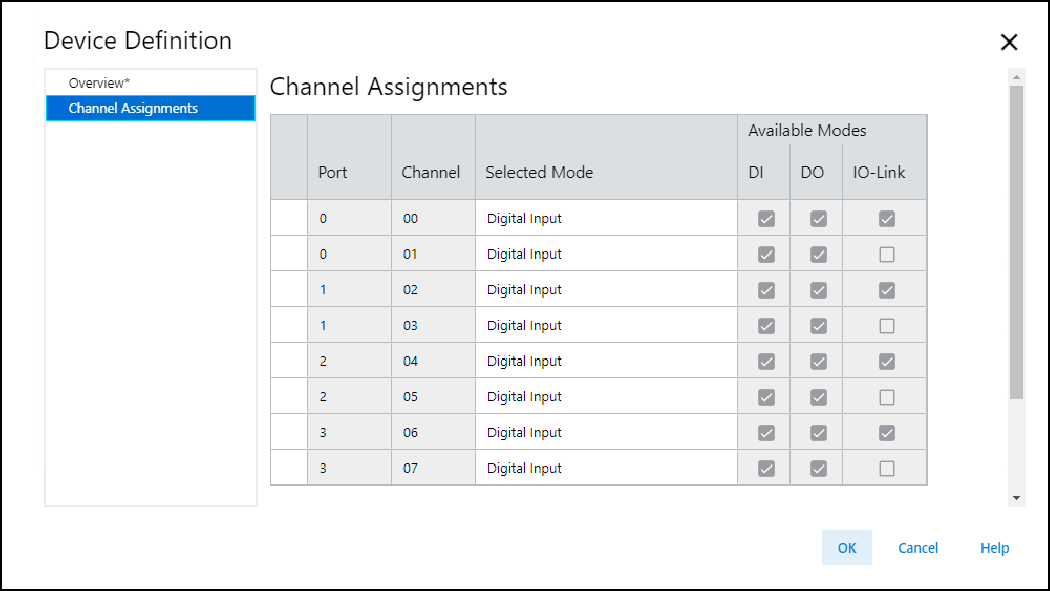Toggle DO checkbox for channel 03
Viewport: 1050px width, 591px height.
pyautogui.click(x=818, y=326)
